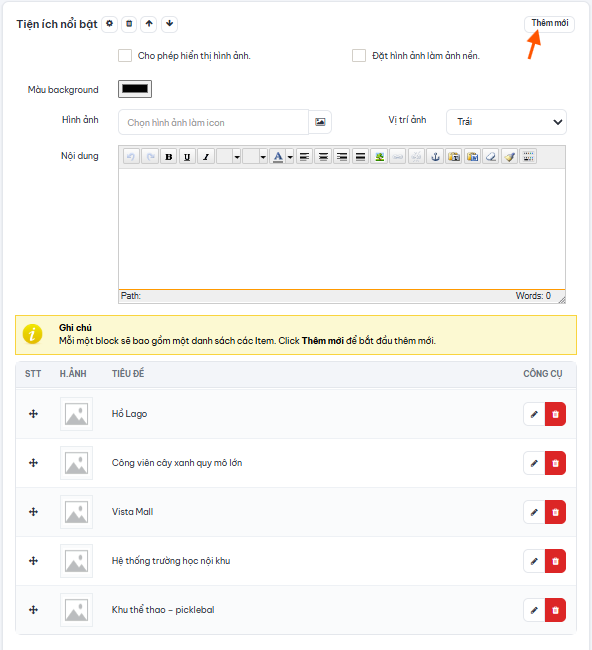Edit Hệ thống trường học nội khu
This screenshot has width=592, height=650.
pyautogui.click(x=534, y=561)
